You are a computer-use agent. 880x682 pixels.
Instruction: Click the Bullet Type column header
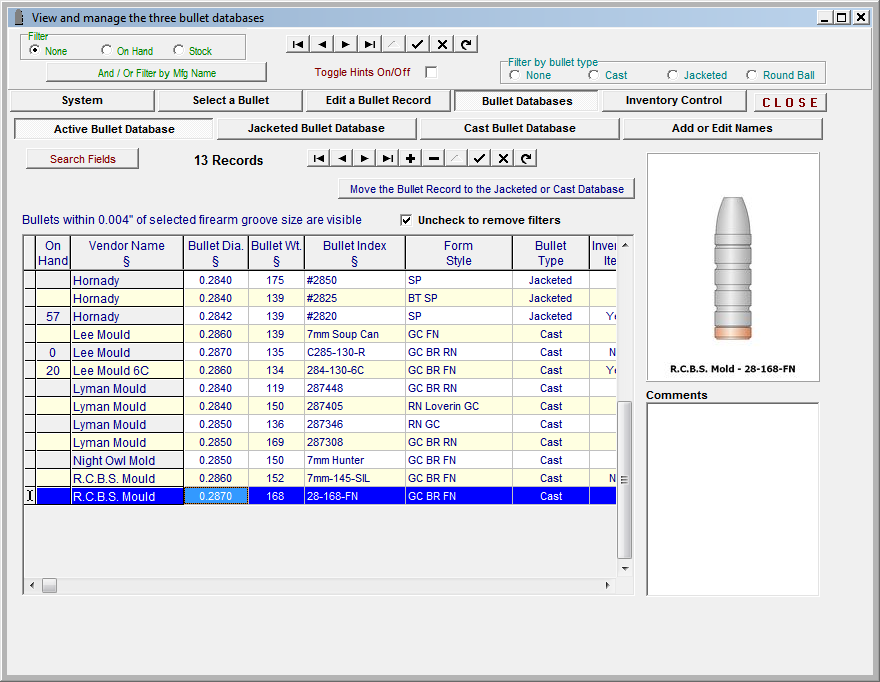tap(551, 253)
